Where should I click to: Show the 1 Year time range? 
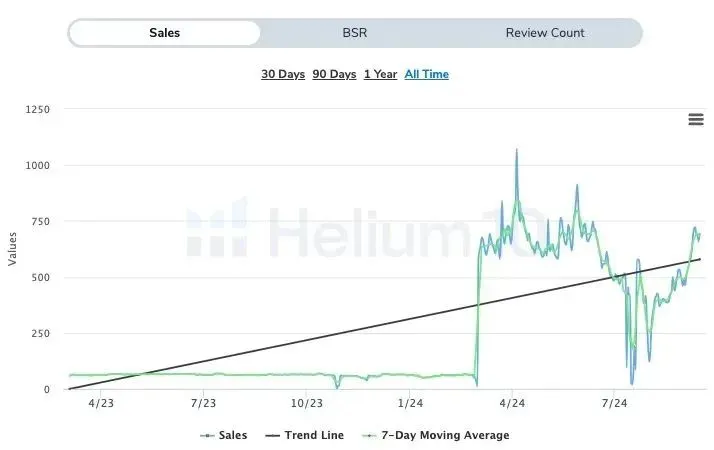tap(380, 75)
